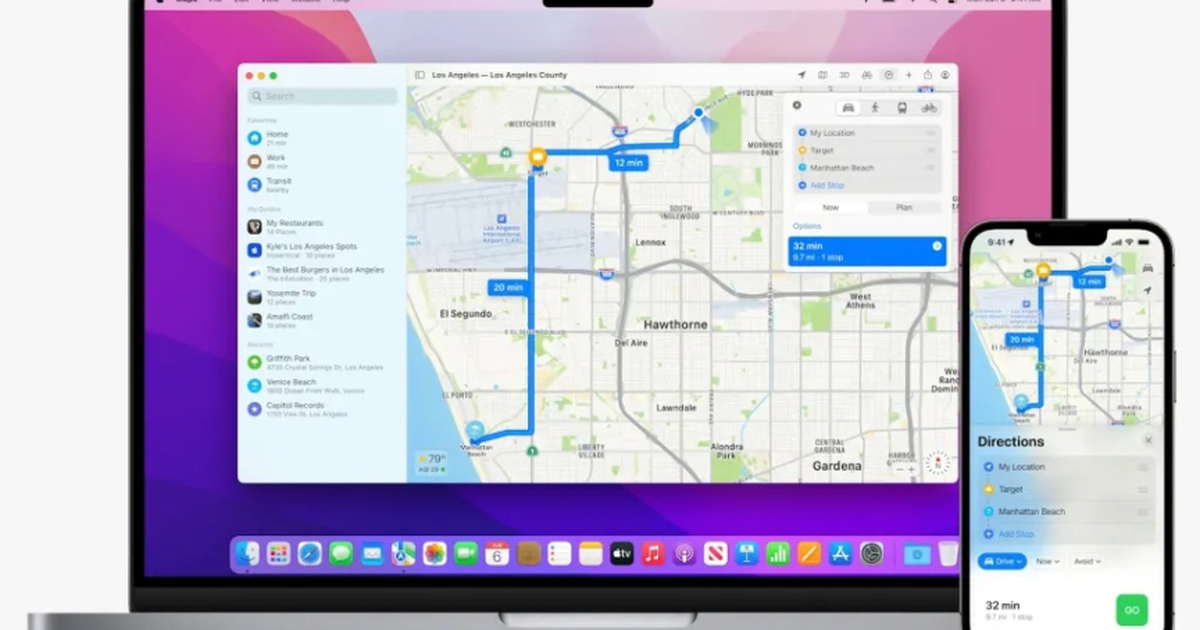Click the Search field in Maps sidebar
This screenshot has height=630, width=1200.
(x=323, y=96)
